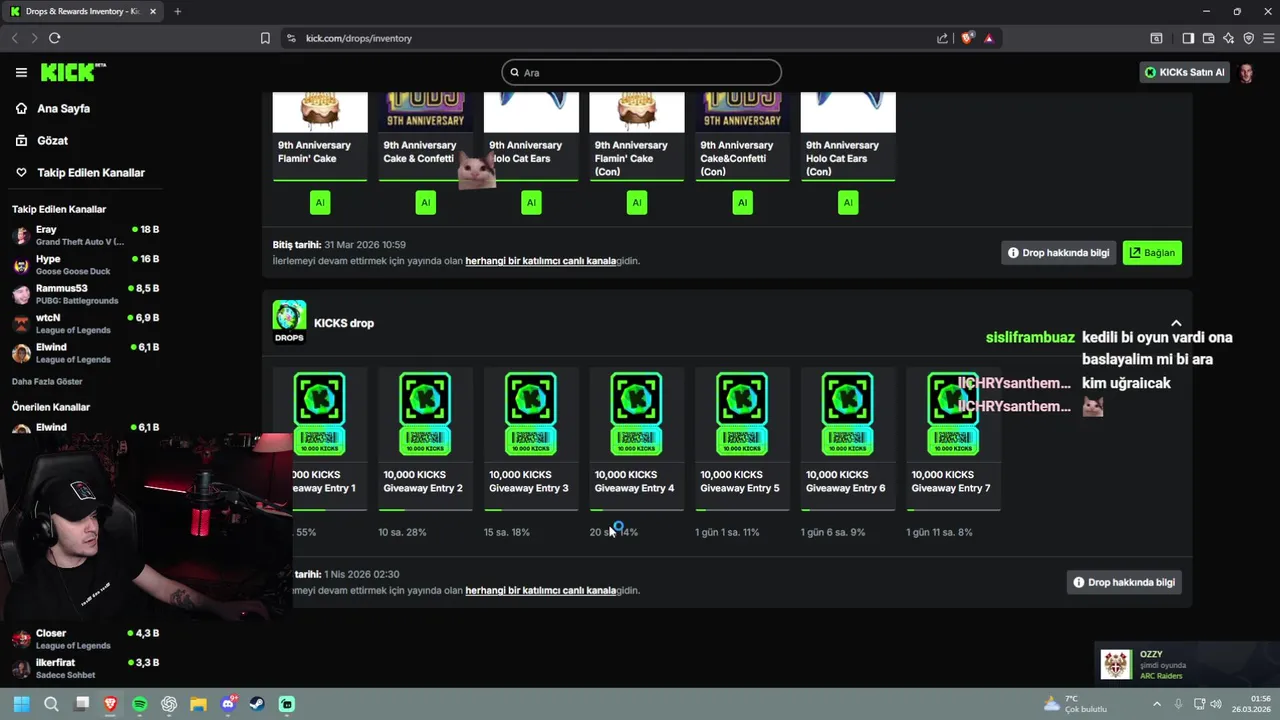This screenshot has width=1280, height=720.
Task: Open the profile avatar menu
Action: coord(1246,72)
